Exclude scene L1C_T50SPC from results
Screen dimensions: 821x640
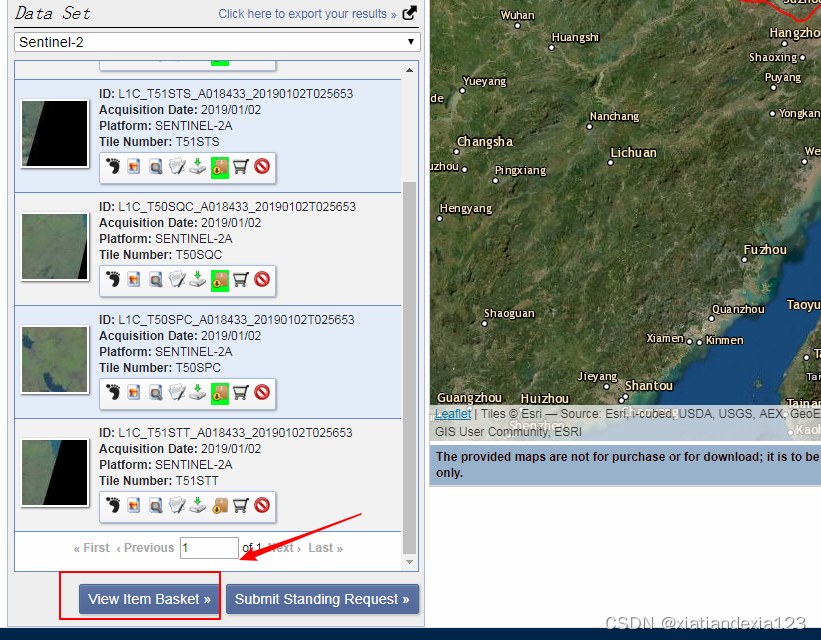point(262,392)
